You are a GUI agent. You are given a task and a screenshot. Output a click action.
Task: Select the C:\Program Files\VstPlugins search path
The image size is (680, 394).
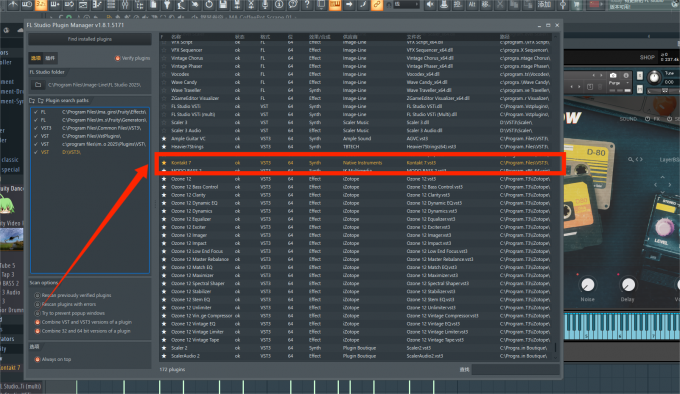click(91, 136)
